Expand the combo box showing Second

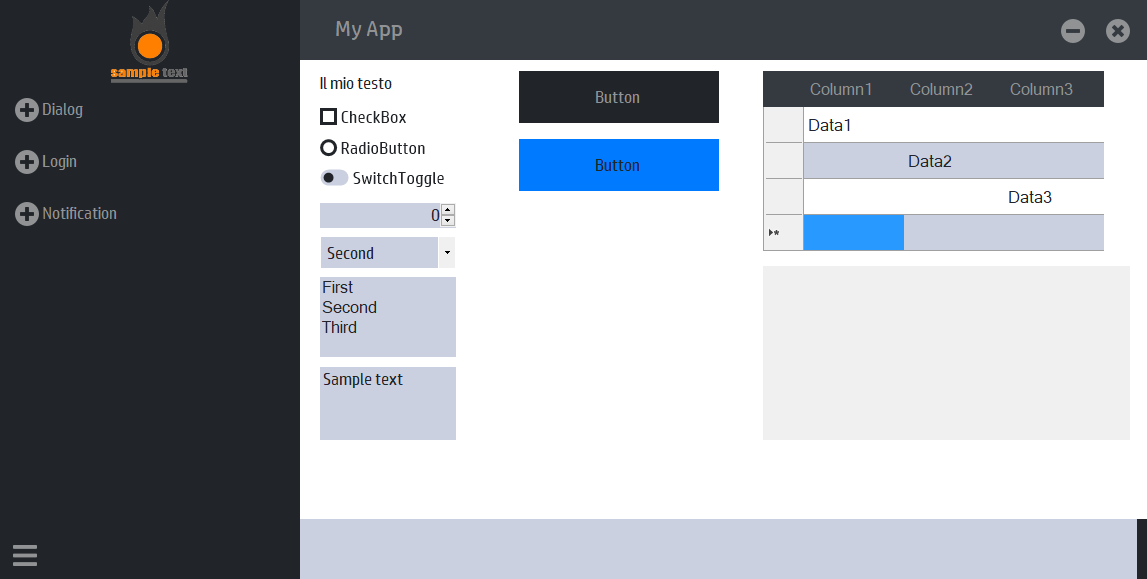447,253
